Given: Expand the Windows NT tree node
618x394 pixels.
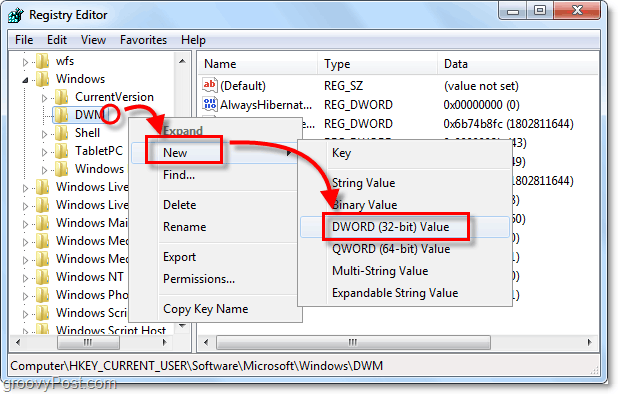Looking at the screenshot, I should click(26, 278).
